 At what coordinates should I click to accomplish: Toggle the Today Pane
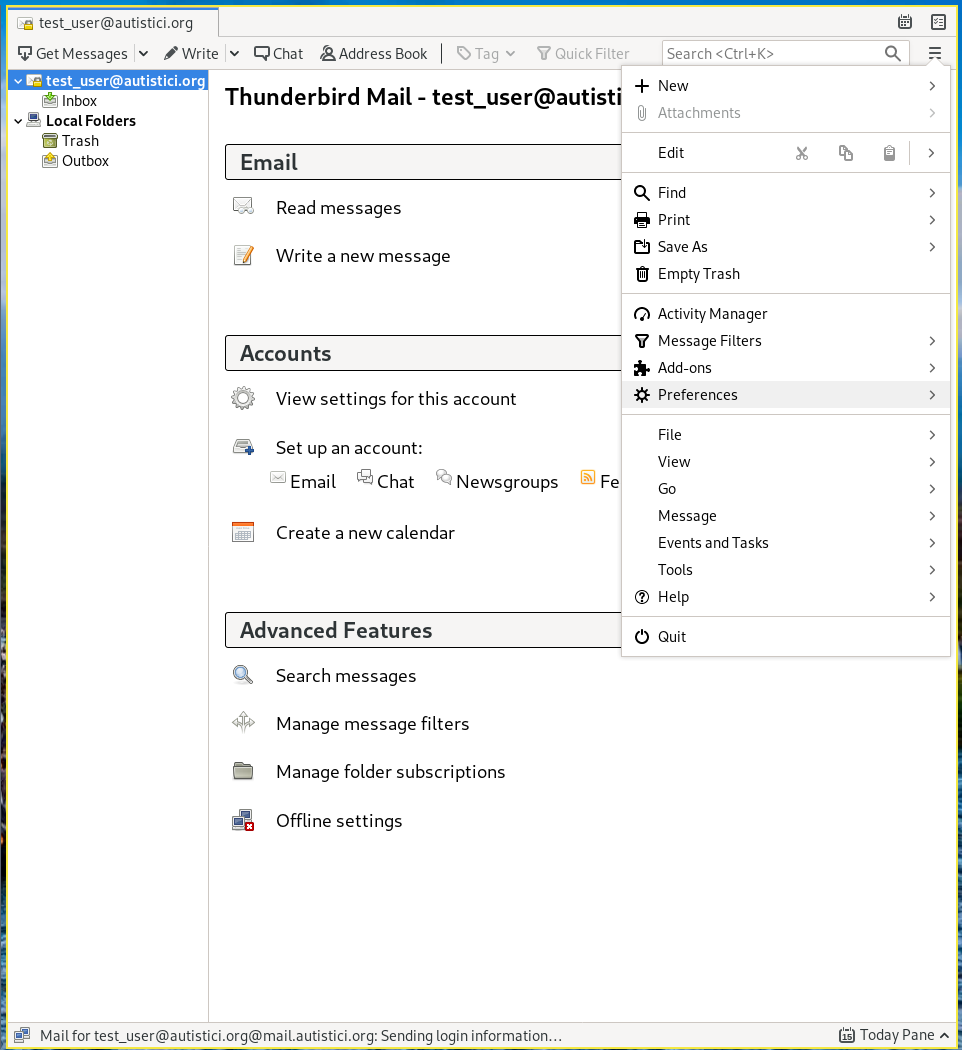pyautogui.click(x=888, y=1036)
